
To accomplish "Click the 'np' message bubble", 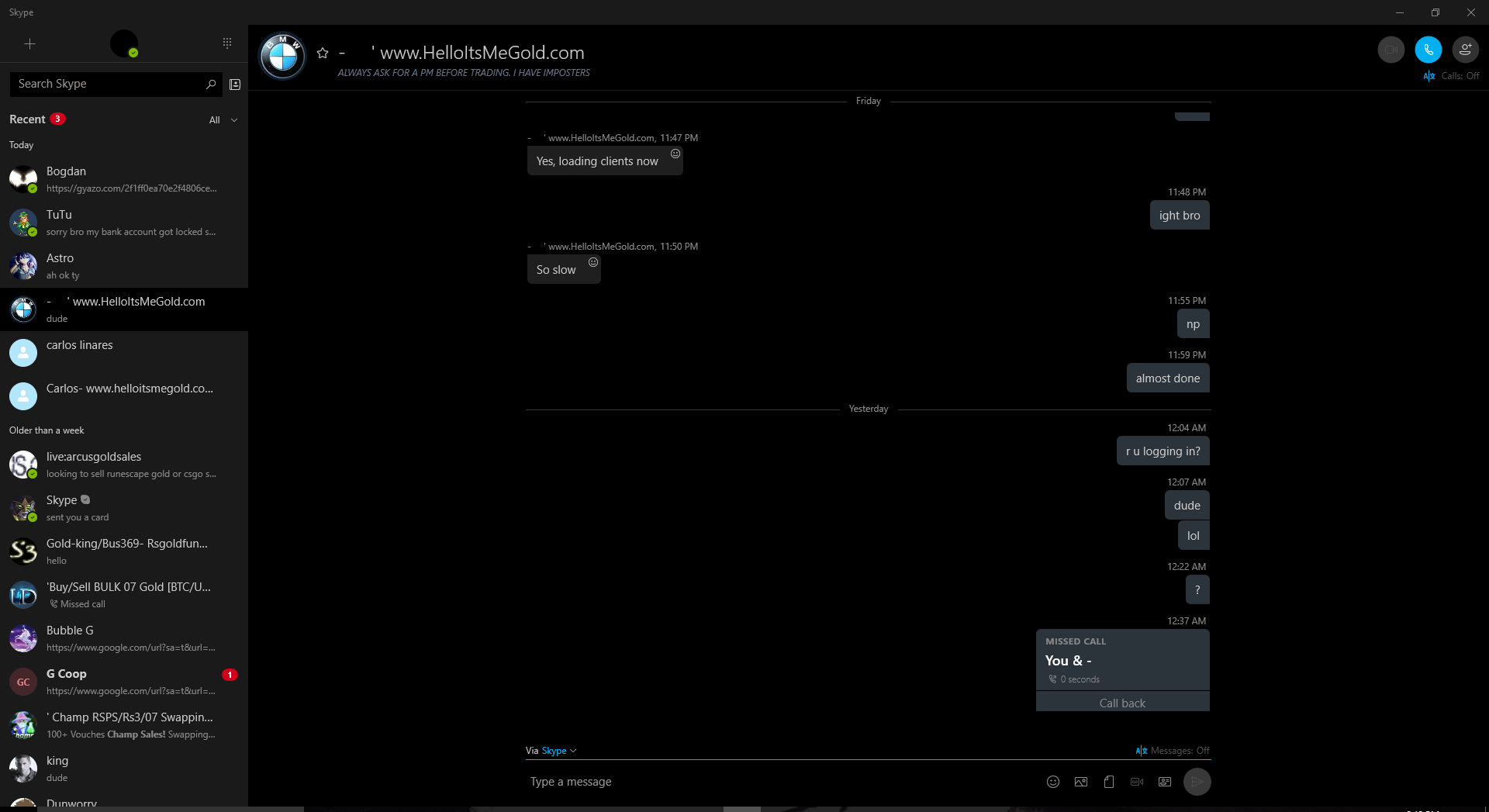I will (1194, 324).
